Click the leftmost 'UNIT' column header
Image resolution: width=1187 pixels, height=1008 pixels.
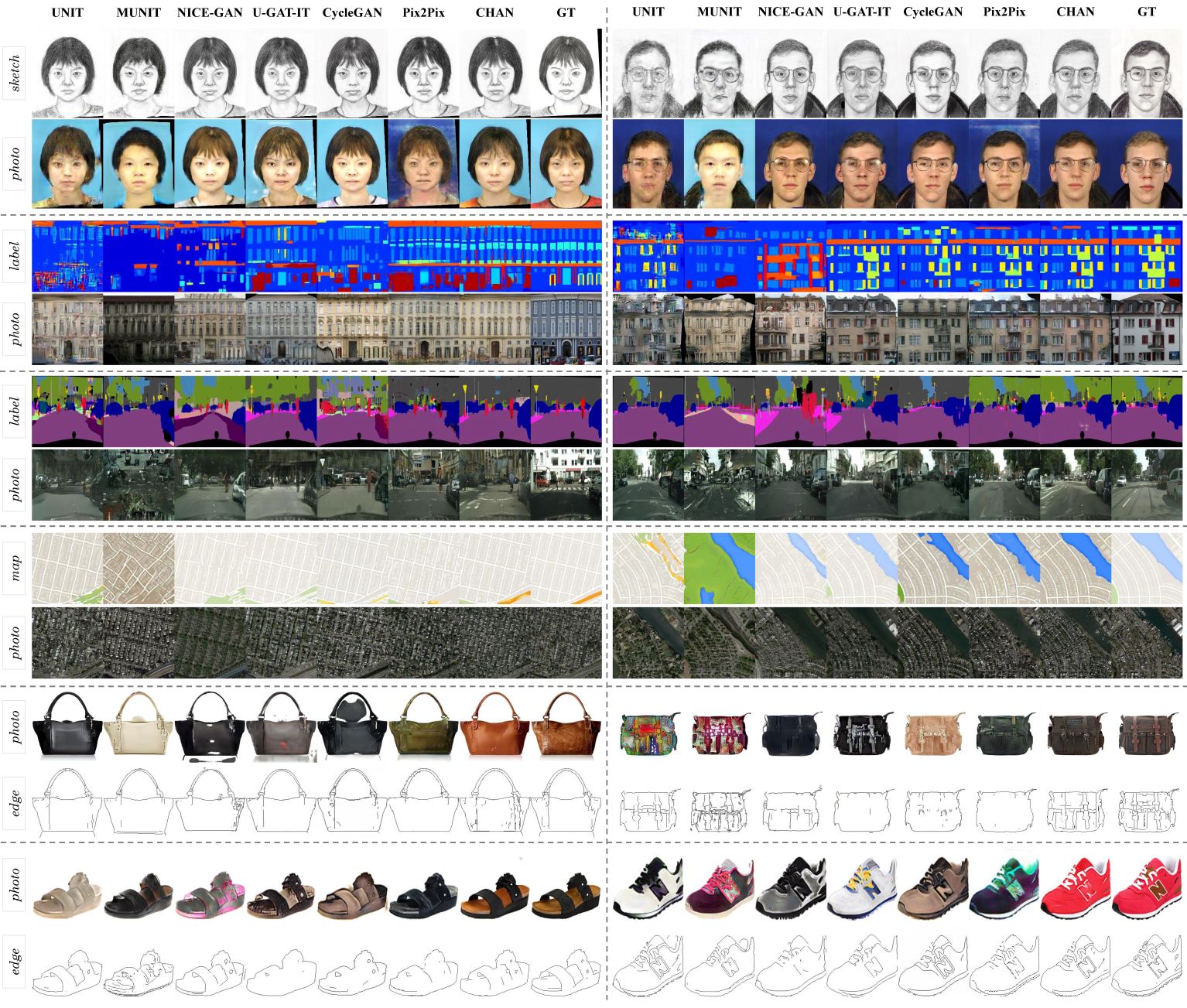pyautogui.click(x=67, y=12)
